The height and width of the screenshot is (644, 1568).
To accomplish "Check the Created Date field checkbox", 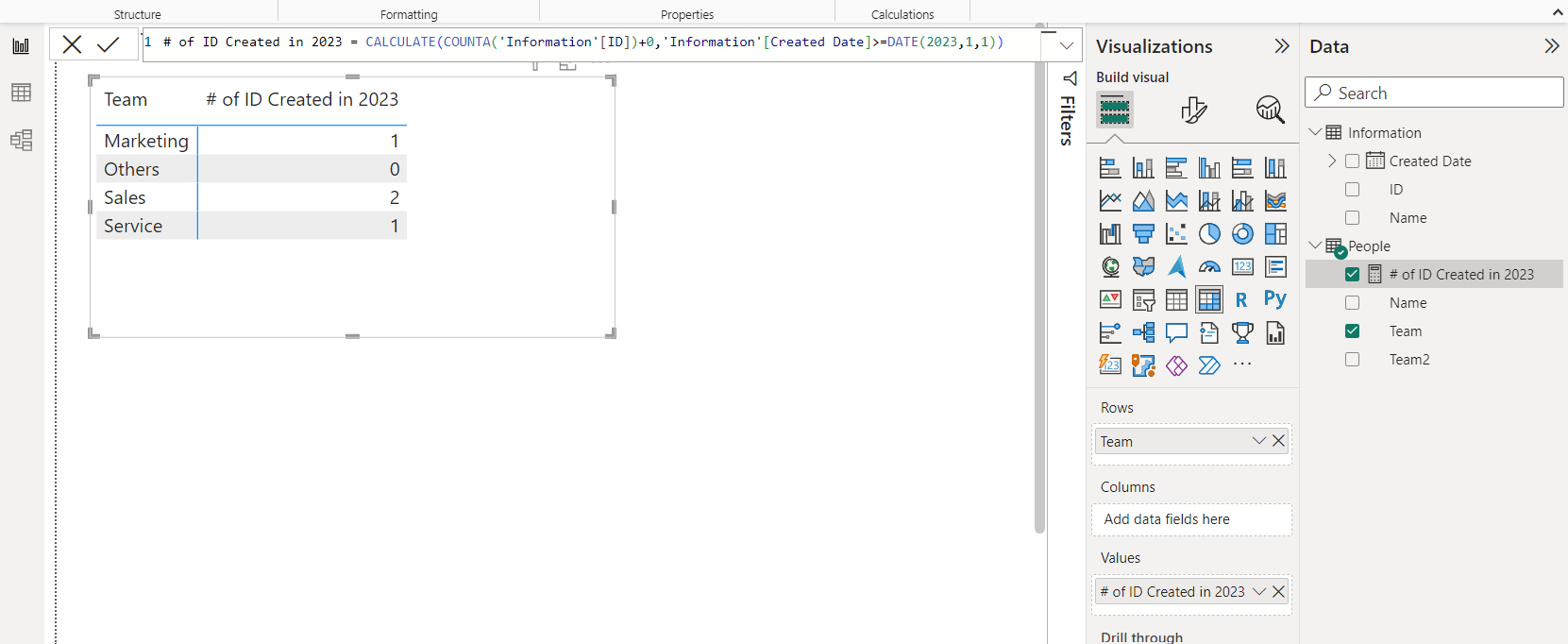I will (x=1352, y=161).
